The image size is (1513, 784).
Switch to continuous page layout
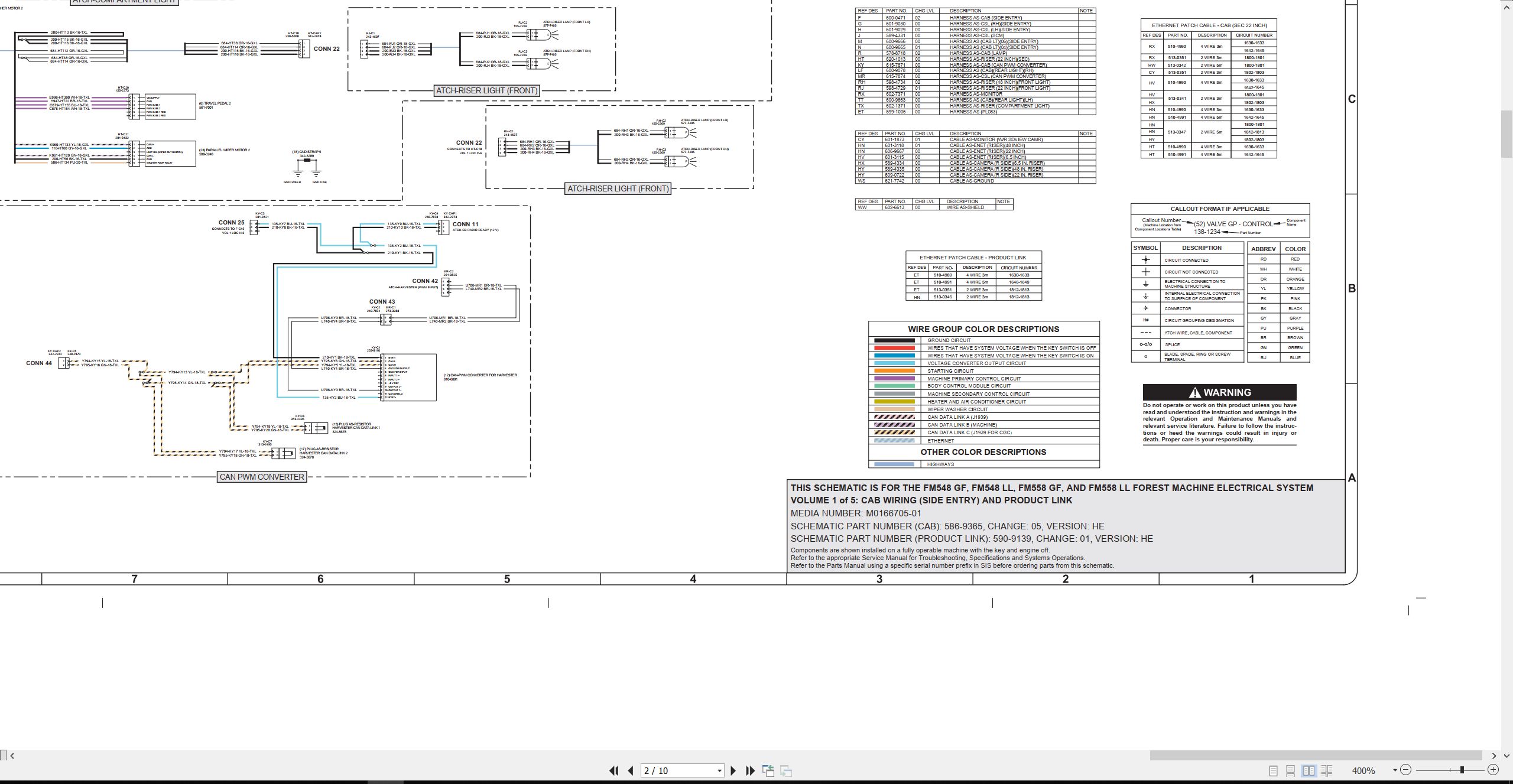1291,770
